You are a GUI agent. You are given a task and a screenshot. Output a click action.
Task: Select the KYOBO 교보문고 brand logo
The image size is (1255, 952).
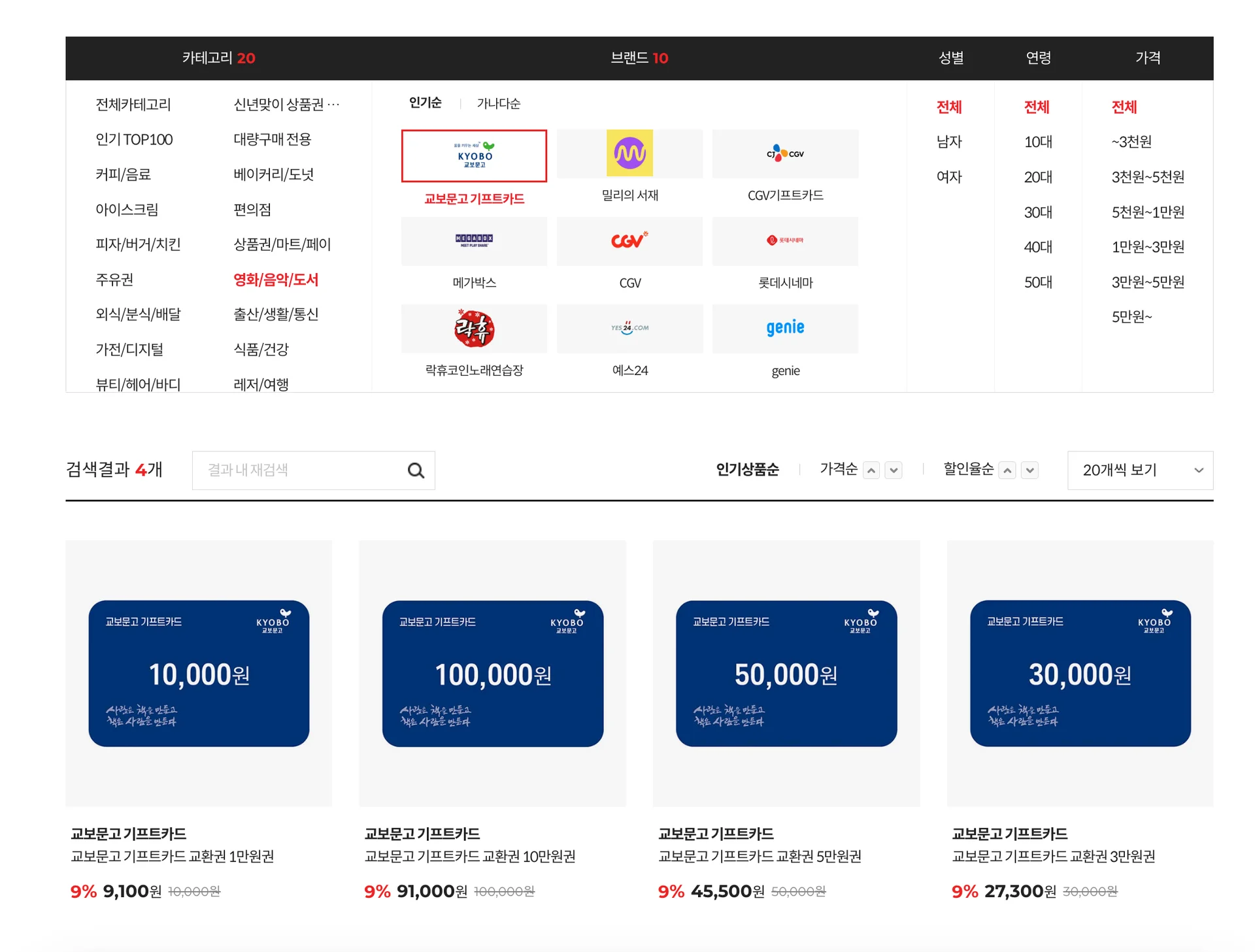pos(474,156)
